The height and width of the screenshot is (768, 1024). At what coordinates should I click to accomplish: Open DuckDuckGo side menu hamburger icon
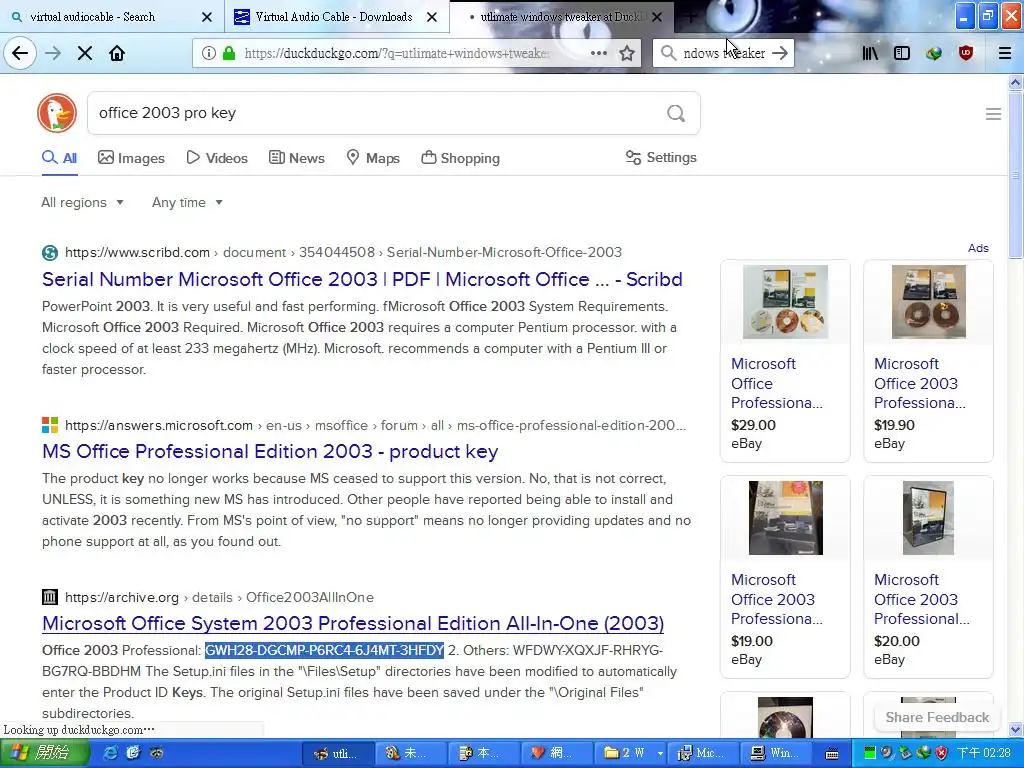pyautogui.click(x=993, y=114)
